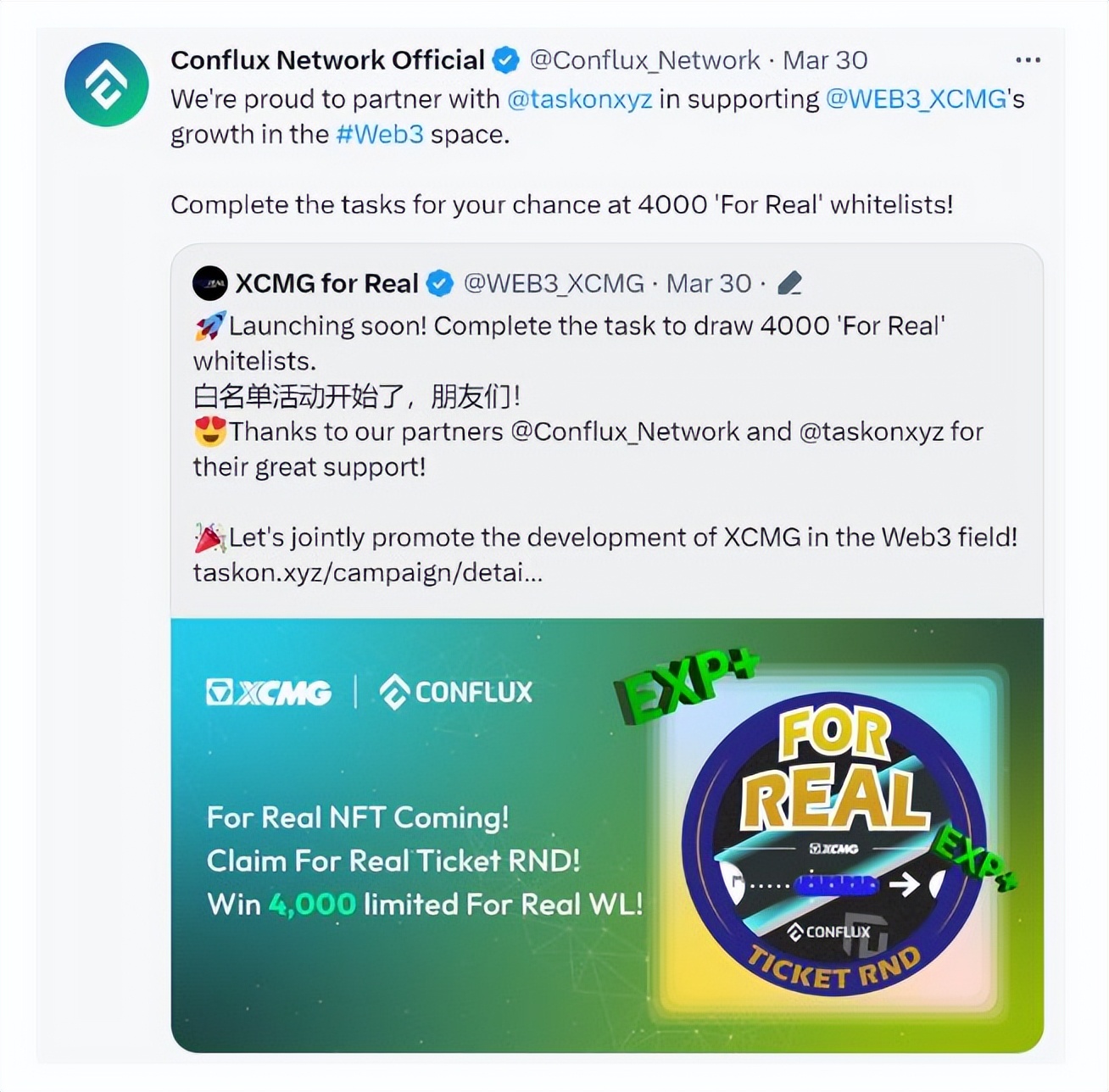Viewport: 1109px width, 1092px height.
Task: Click verified badge next to XCMG for Real
Action: (439, 283)
